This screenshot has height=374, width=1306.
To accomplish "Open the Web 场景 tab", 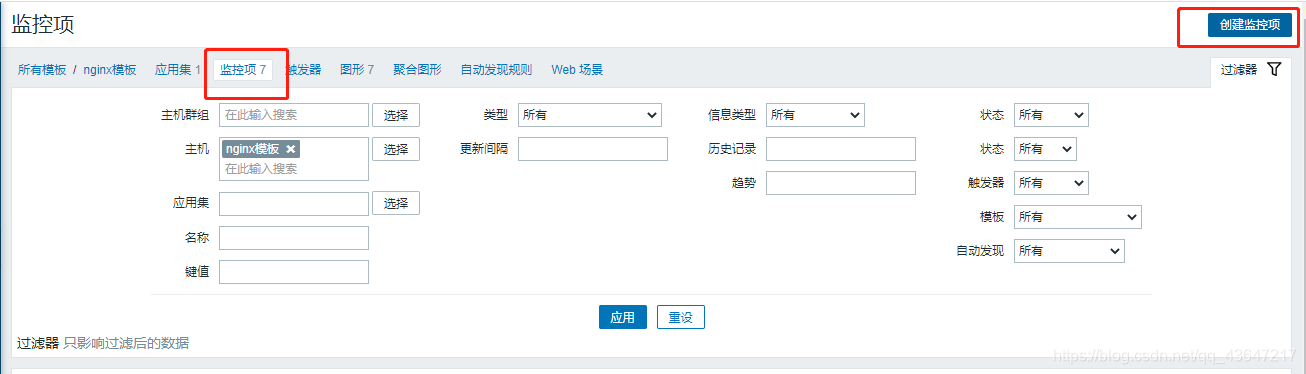I will pyautogui.click(x=577, y=70).
